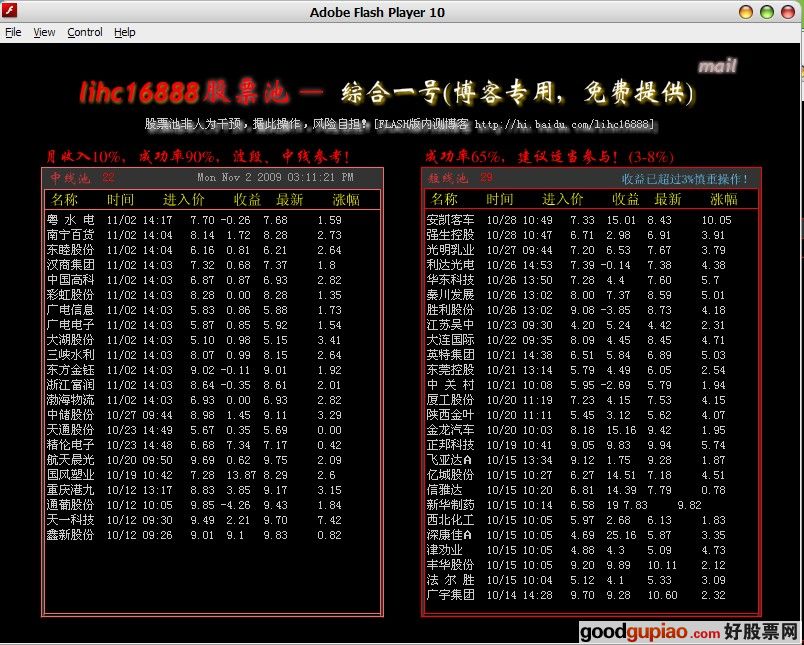Click the 进入价 header in left table
804x645 pixels.
(184, 199)
